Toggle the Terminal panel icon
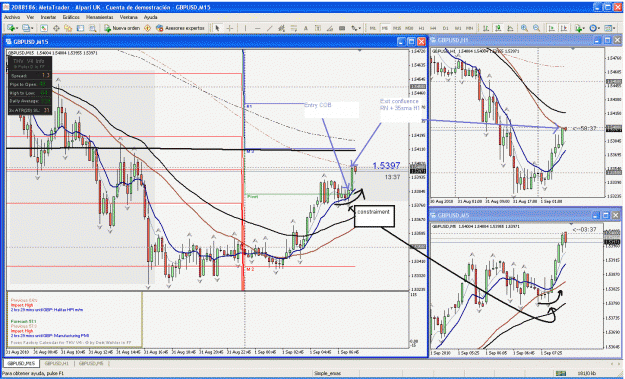 coord(80,28)
